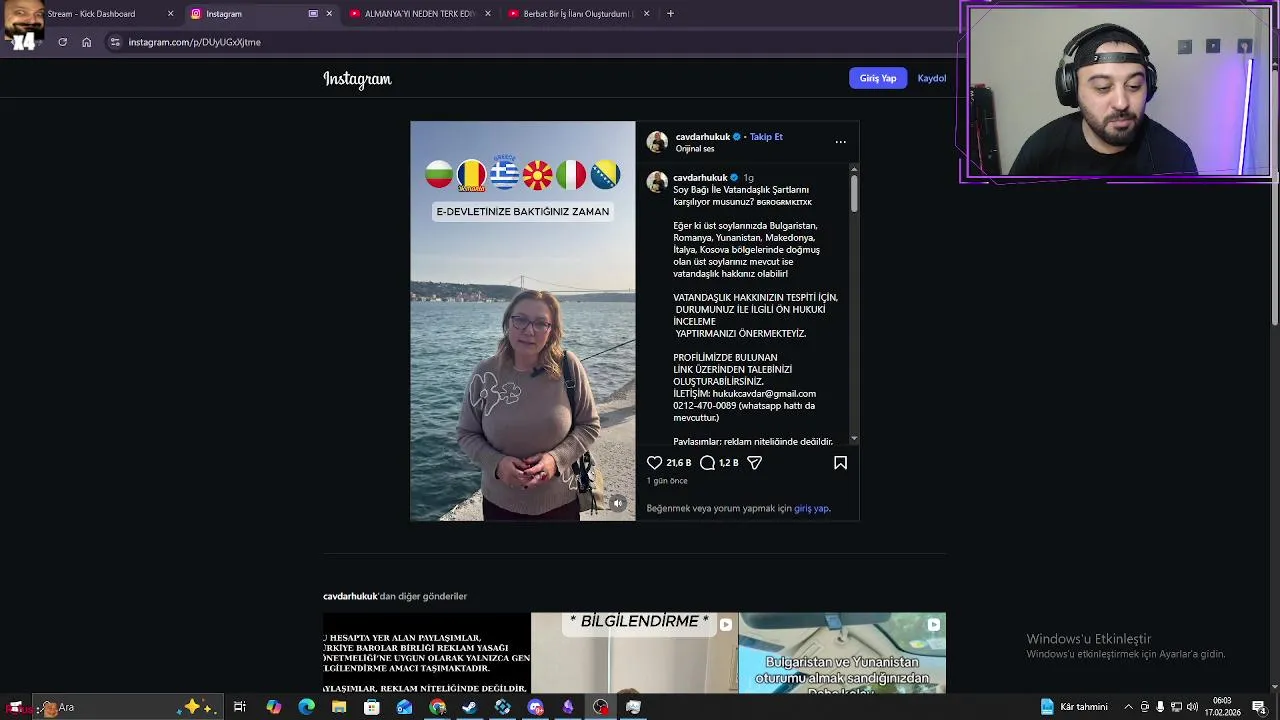This screenshot has width=1280, height=720.
Task: Close the ALMANYA'YI NEDEN TERK tab
Action: click(x=488, y=14)
